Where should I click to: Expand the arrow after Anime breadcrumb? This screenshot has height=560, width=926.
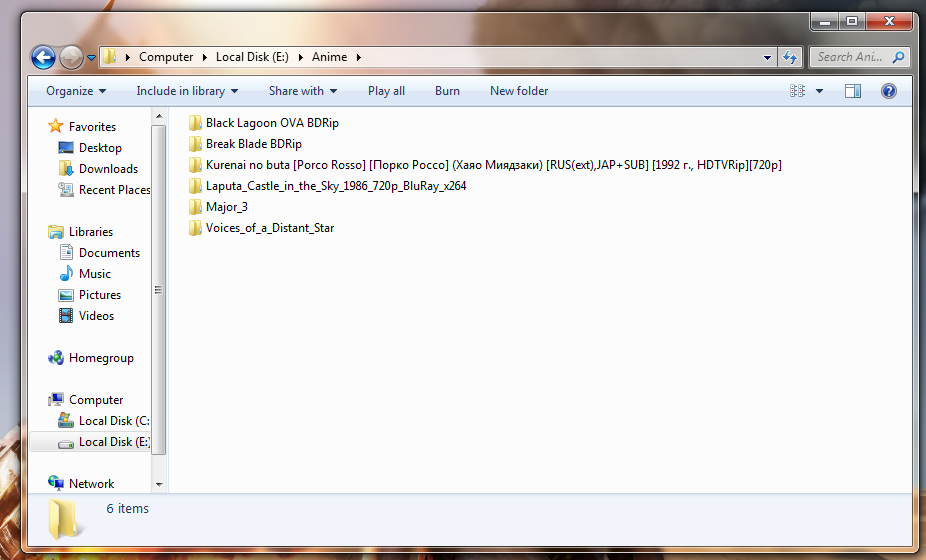coord(358,57)
